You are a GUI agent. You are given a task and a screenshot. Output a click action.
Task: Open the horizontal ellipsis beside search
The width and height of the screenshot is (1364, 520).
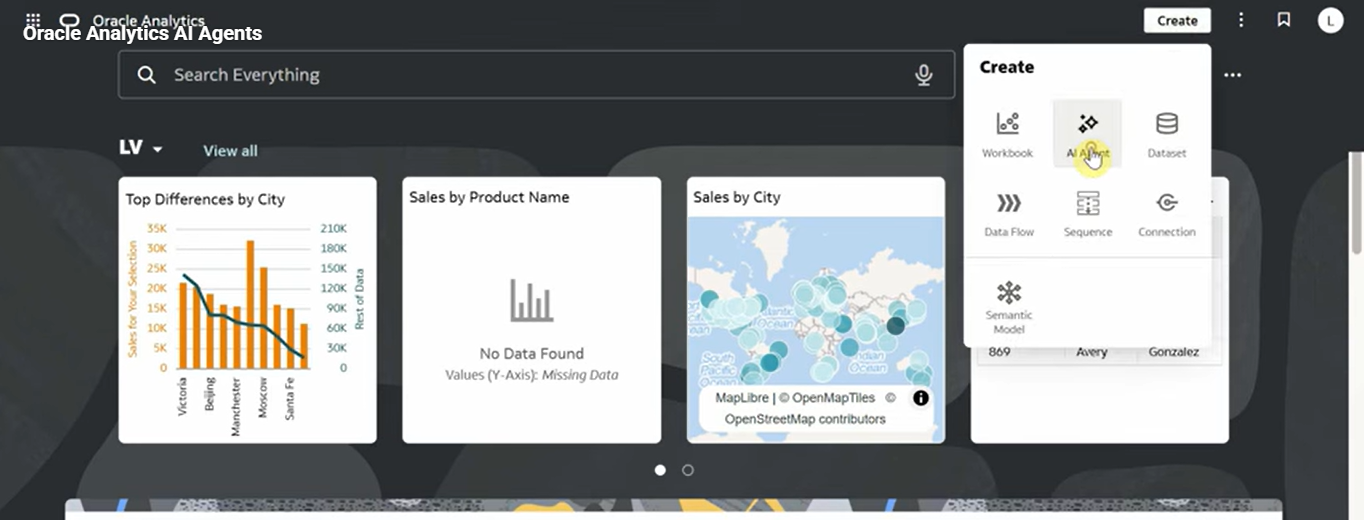point(1233,75)
